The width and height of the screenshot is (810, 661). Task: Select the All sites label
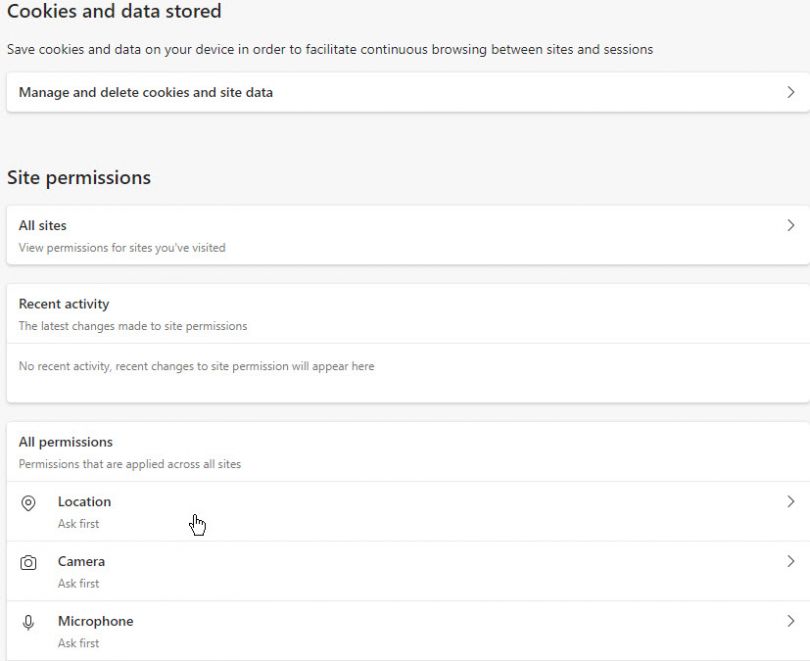(43, 226)
